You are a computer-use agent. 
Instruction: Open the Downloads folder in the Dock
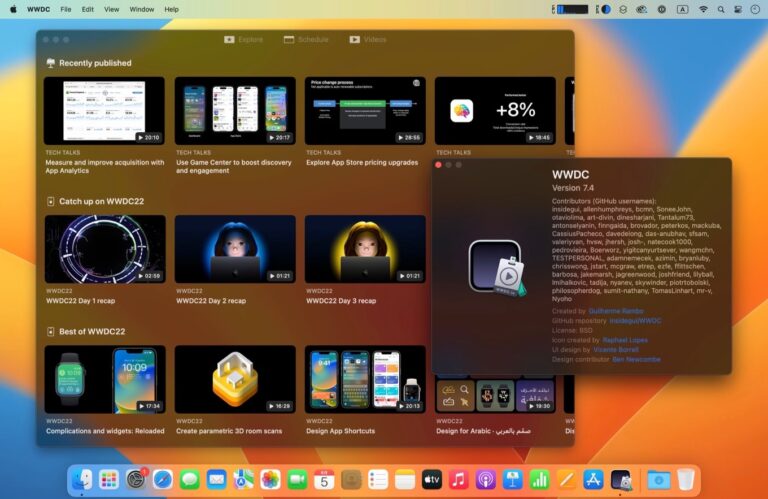[659, 479]
